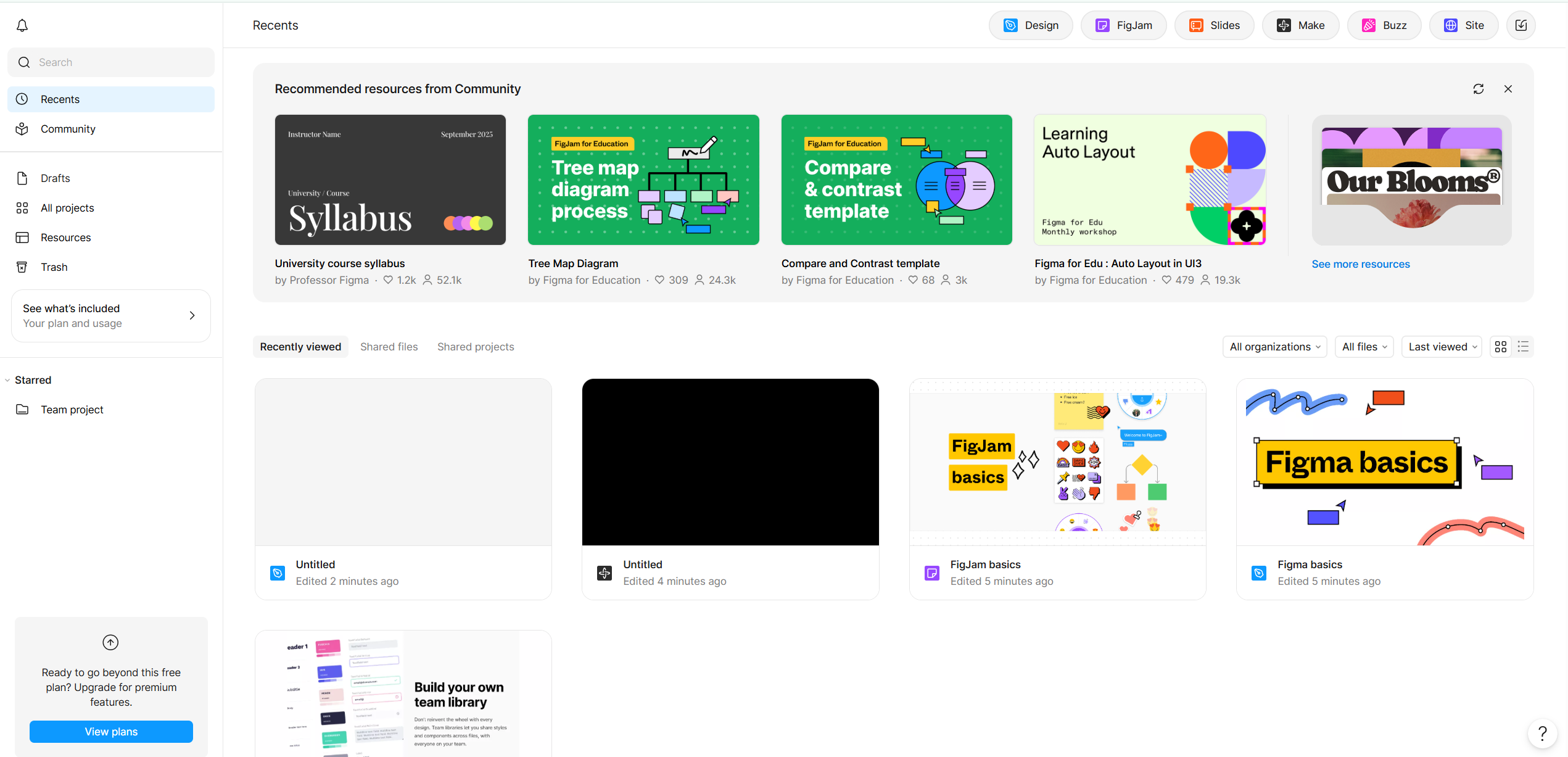Open the Last viewed sort dropdown
Screen dimensions: 1568x757
coord(1442,347)
